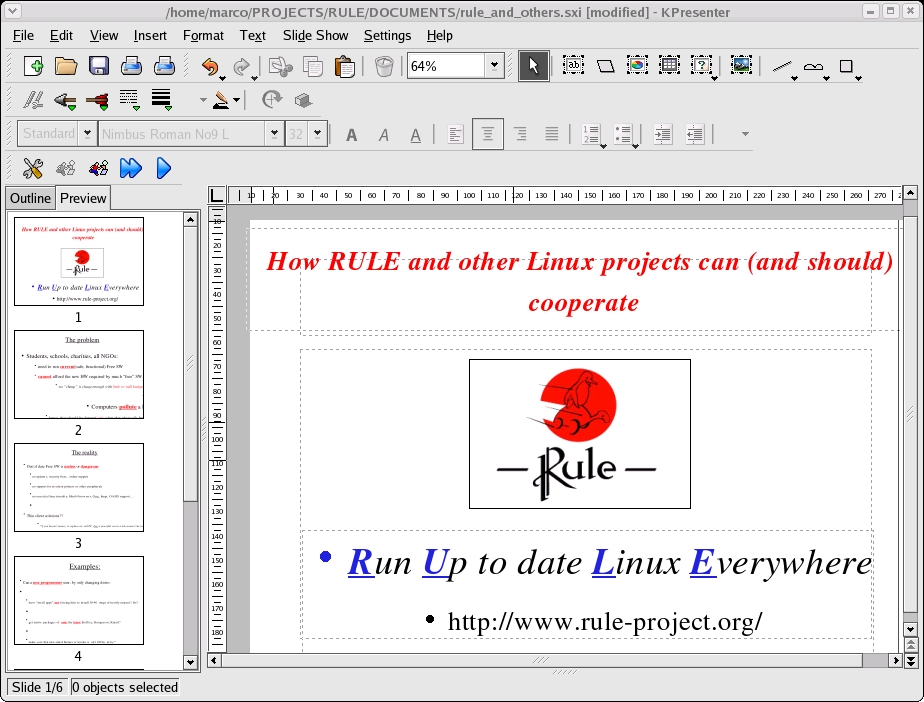Image resolution: width=924 pixels, height=702 pixels.
Task: Cut the selection with the scissors icon
Action: 280,67
